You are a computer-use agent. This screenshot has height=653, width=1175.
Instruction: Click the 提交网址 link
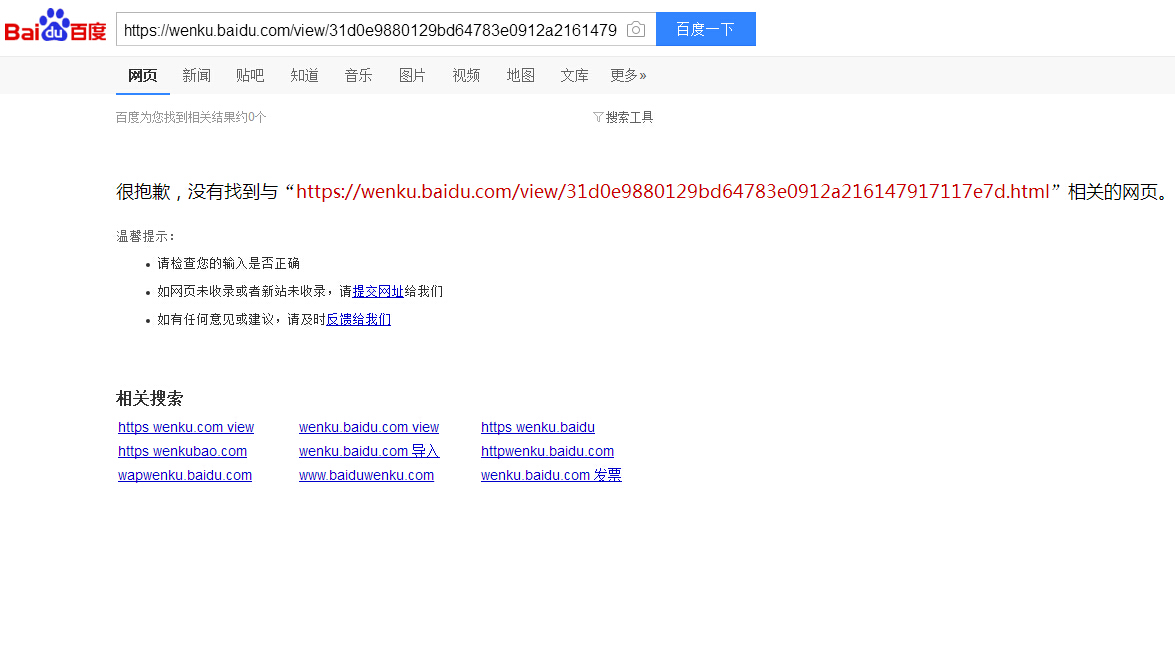tap(378, 291)
